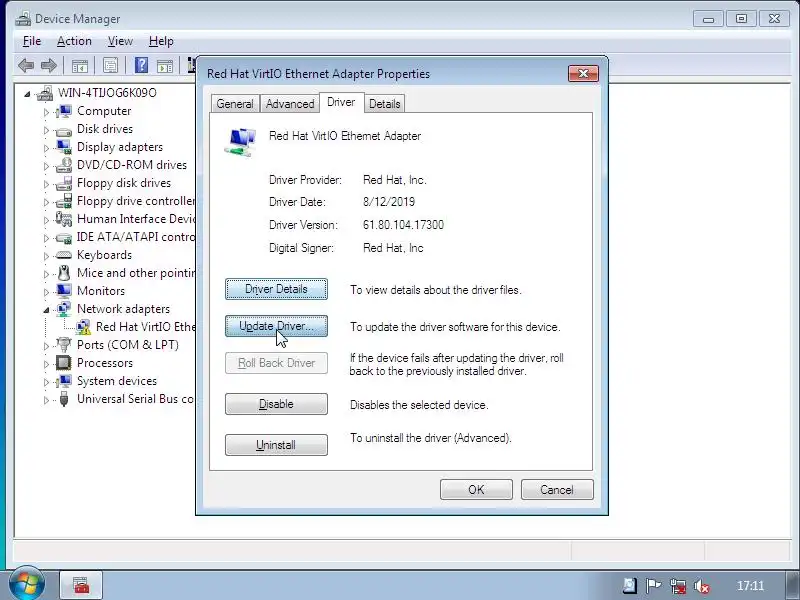Image resolution: width=800 pixels, height=600 pixels.
Task: Expand the System devices node
Action: [x=46, y=382]
